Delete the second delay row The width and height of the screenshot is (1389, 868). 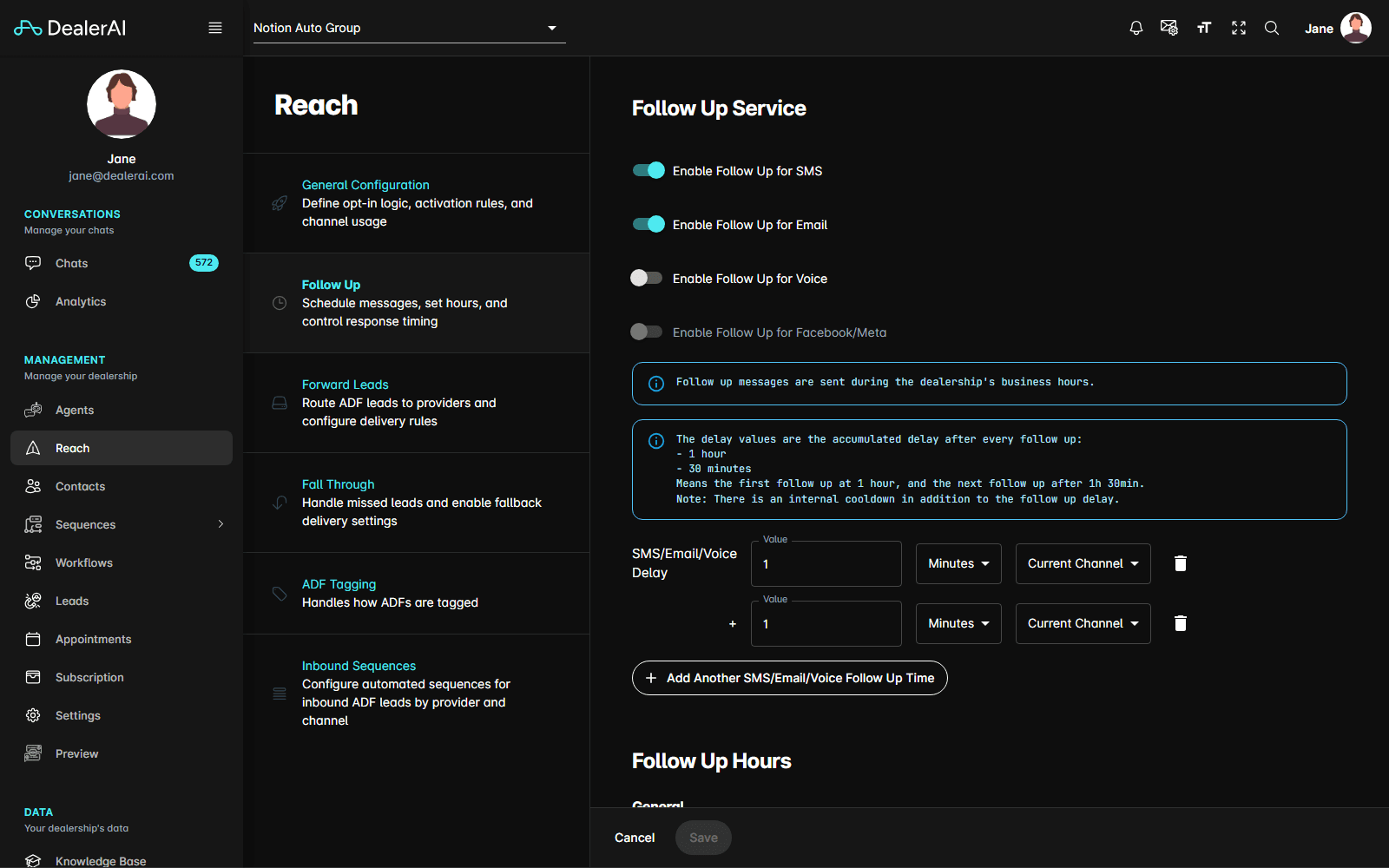[x=1181, y=623]
